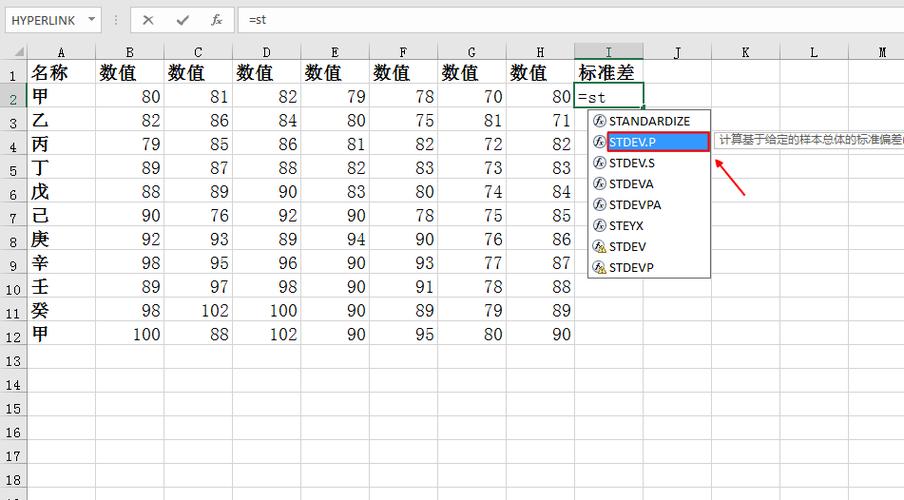Choose STDEVPA from the autocomplete list
Screen dimensions: 904x500
coord(649,205)
